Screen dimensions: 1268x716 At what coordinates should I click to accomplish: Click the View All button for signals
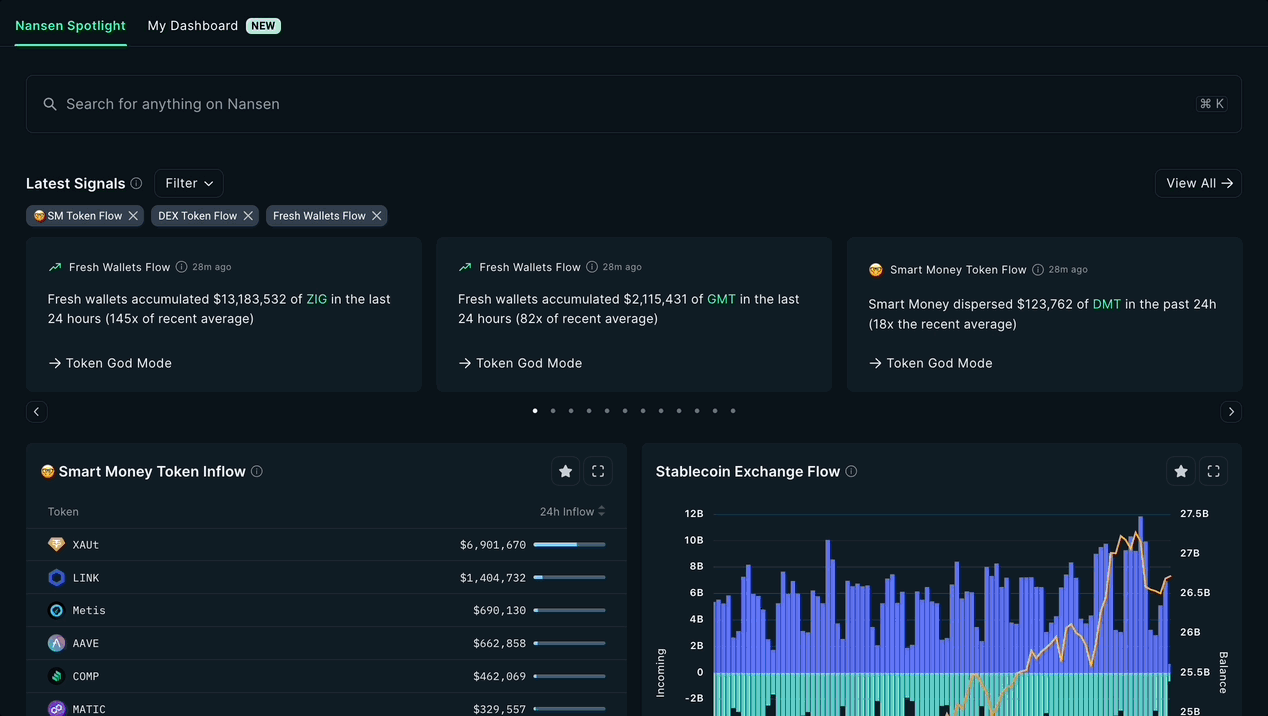[1197, 183]
